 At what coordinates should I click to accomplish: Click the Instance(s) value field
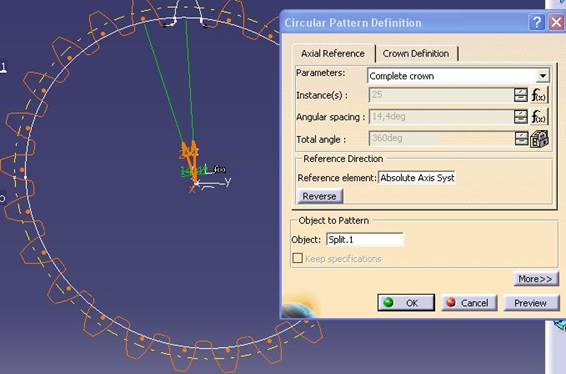(441, 95)
